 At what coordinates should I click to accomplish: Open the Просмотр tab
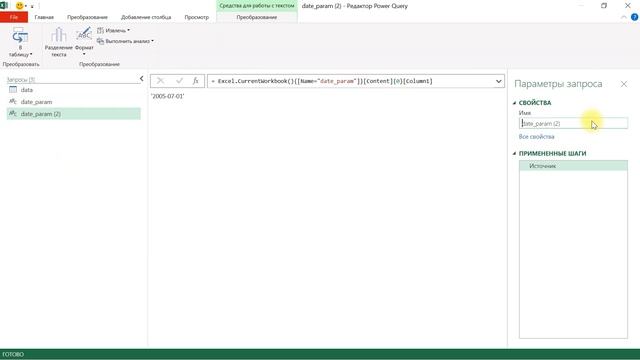click(197, 17)
